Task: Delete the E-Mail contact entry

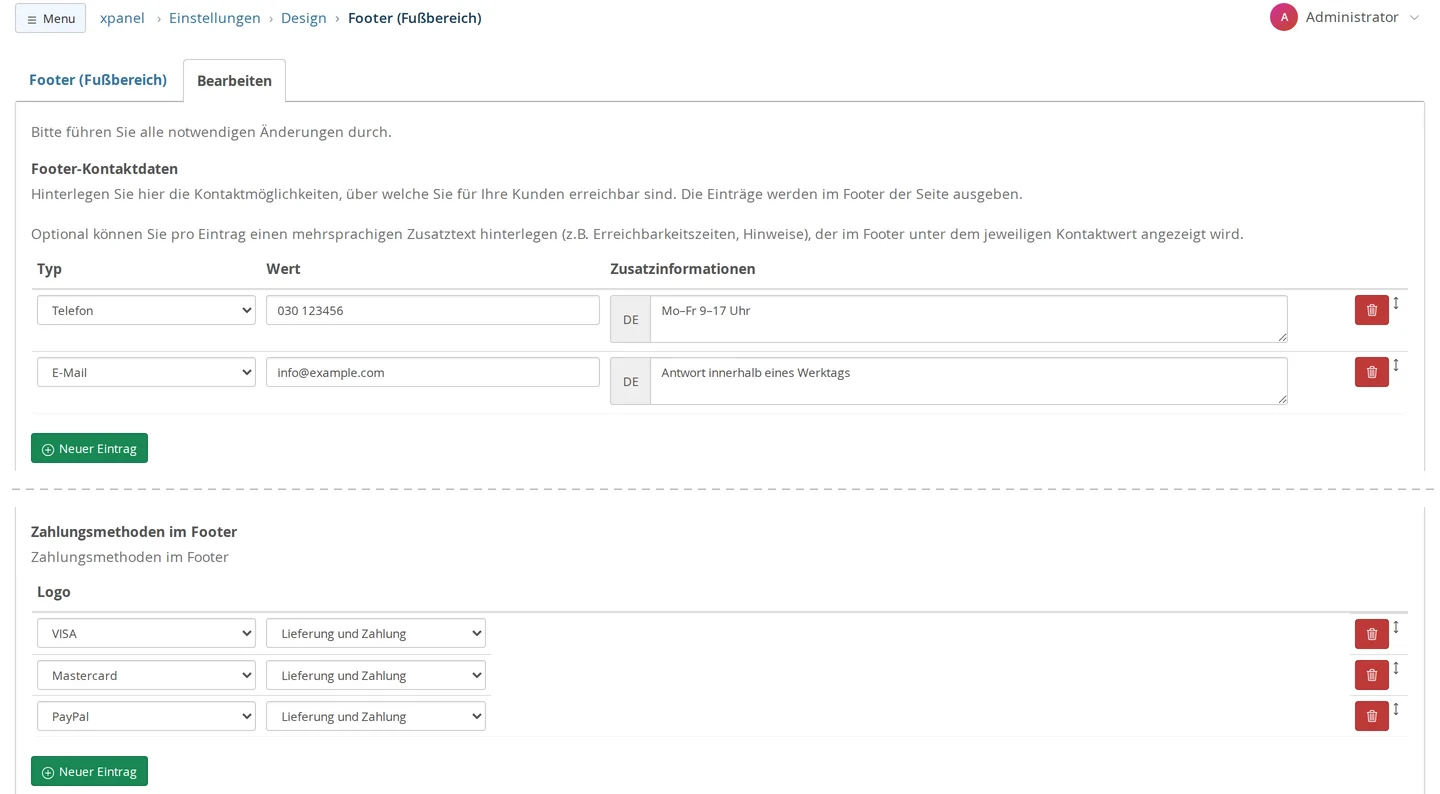Action: pos(1371,372)
